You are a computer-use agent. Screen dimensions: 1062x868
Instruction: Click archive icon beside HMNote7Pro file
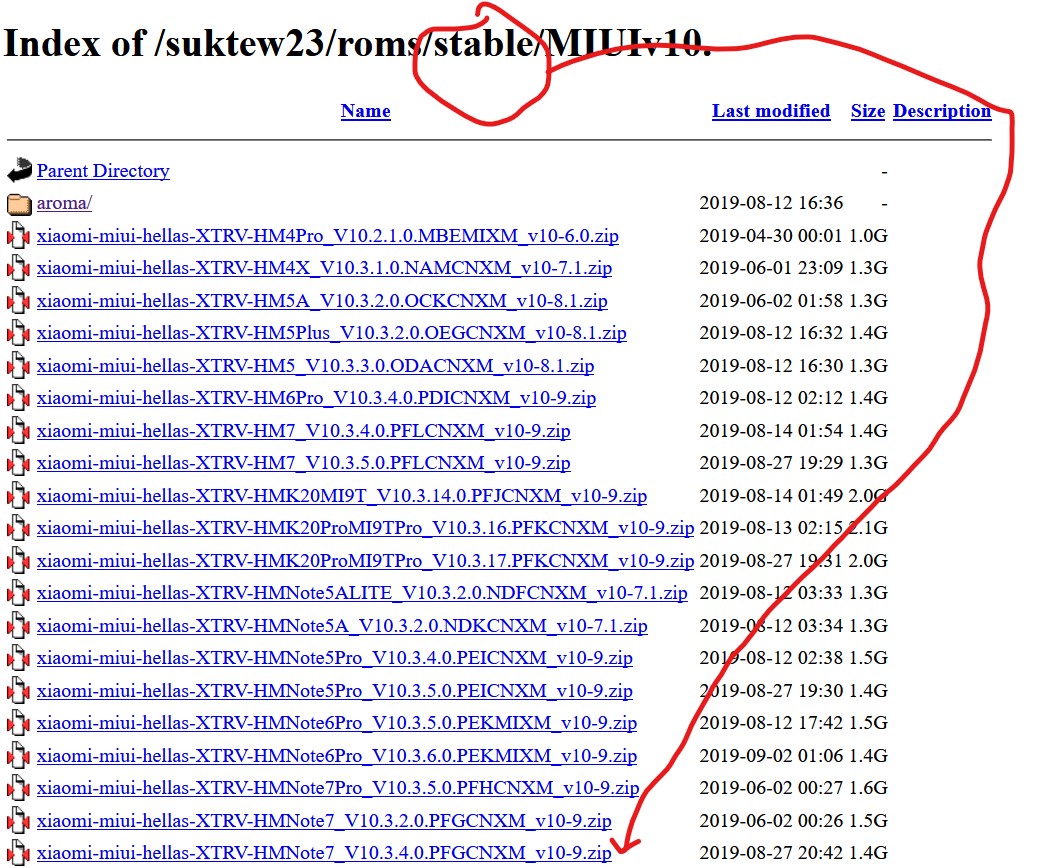pos(18,788)
